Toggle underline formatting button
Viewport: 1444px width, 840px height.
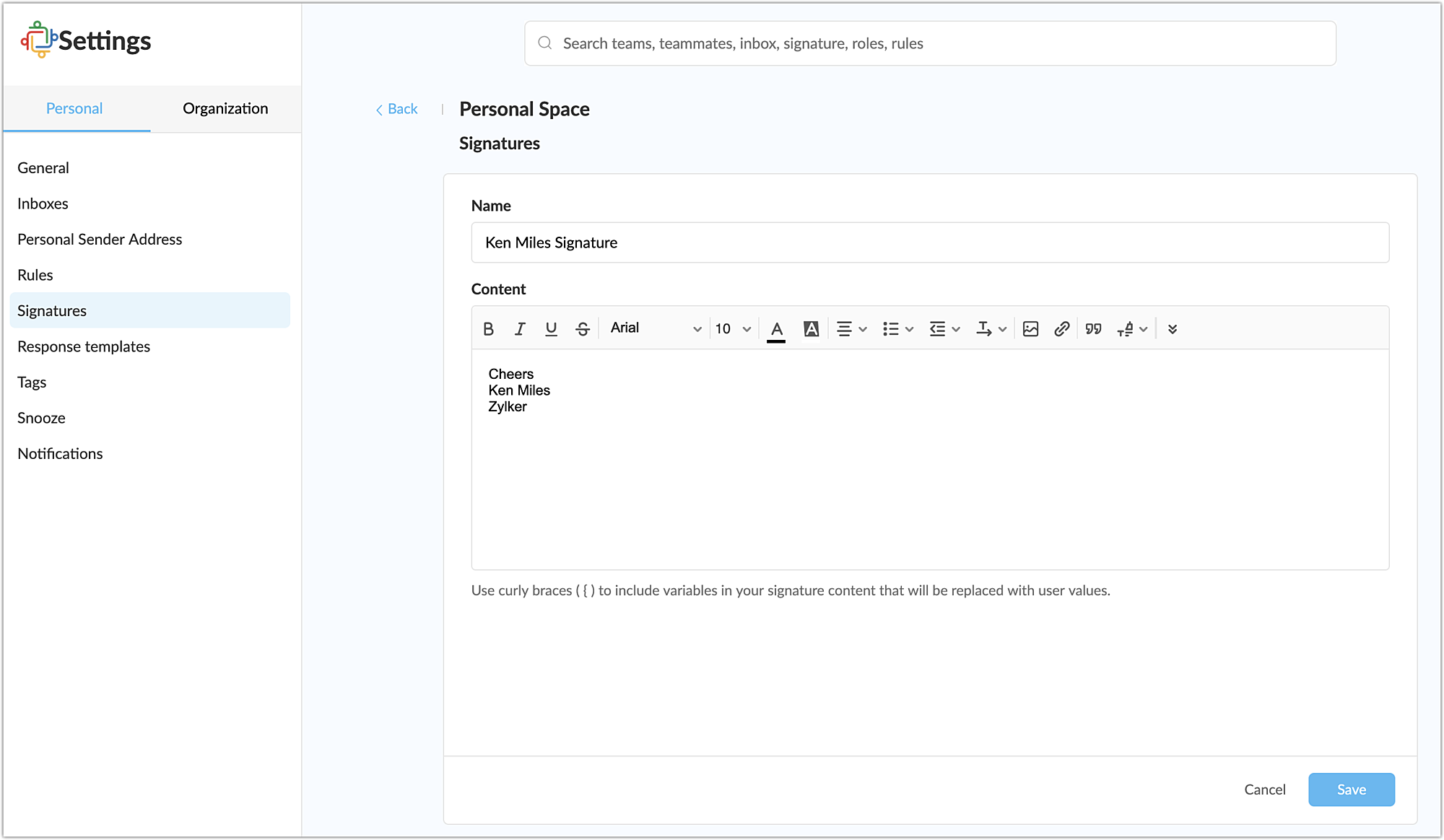(x=551, y=329)
